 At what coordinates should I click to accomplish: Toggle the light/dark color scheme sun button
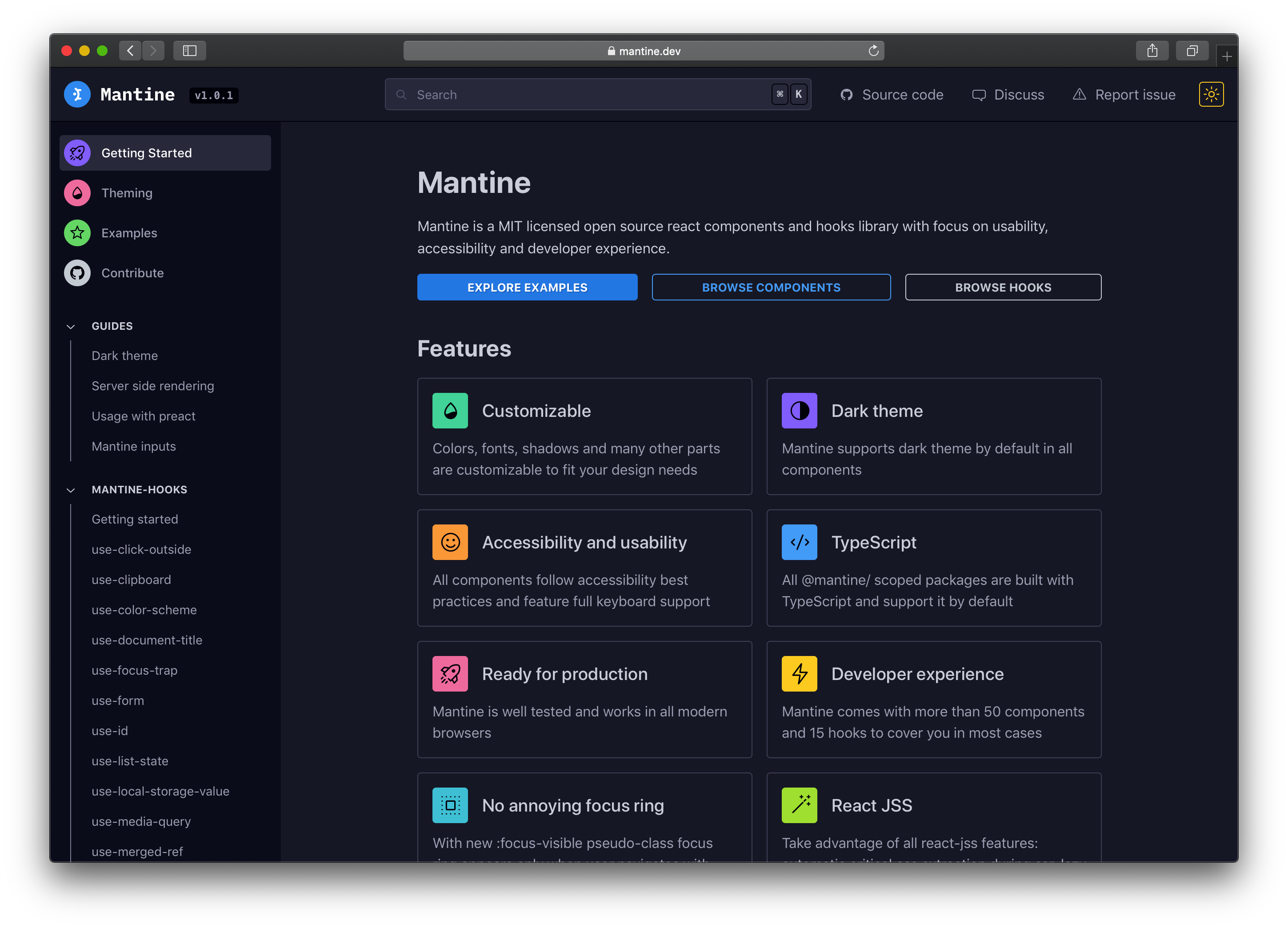(1211, 94)
